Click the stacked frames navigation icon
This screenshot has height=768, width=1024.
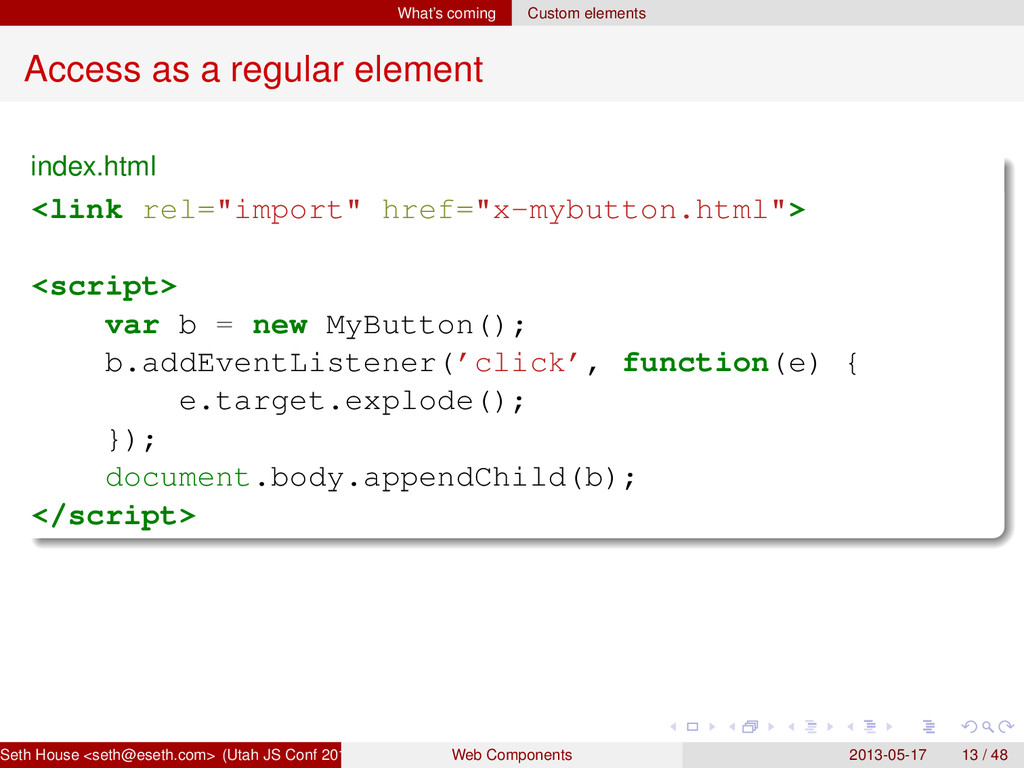click(x=750, y=726)
